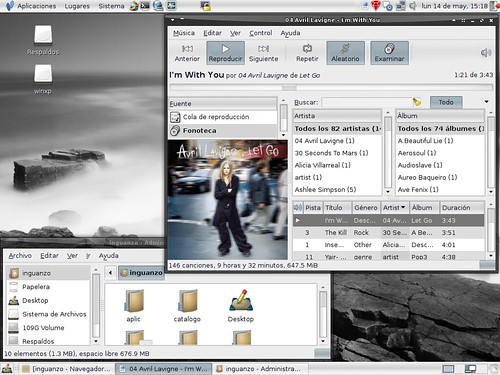
Task: Click the Reproducir play button
Action: pos(225,53)
